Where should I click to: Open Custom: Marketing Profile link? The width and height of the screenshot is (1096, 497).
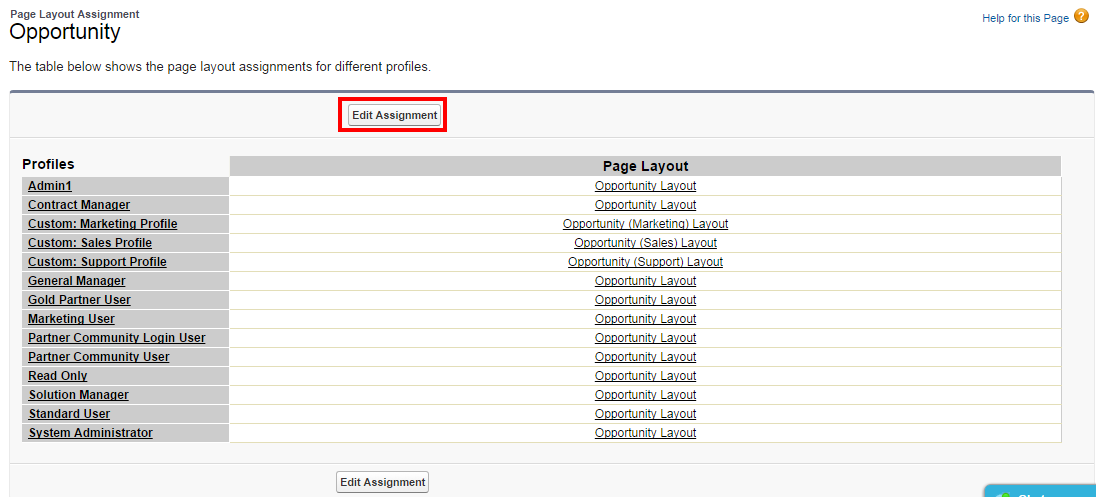[x=102, y=224]
